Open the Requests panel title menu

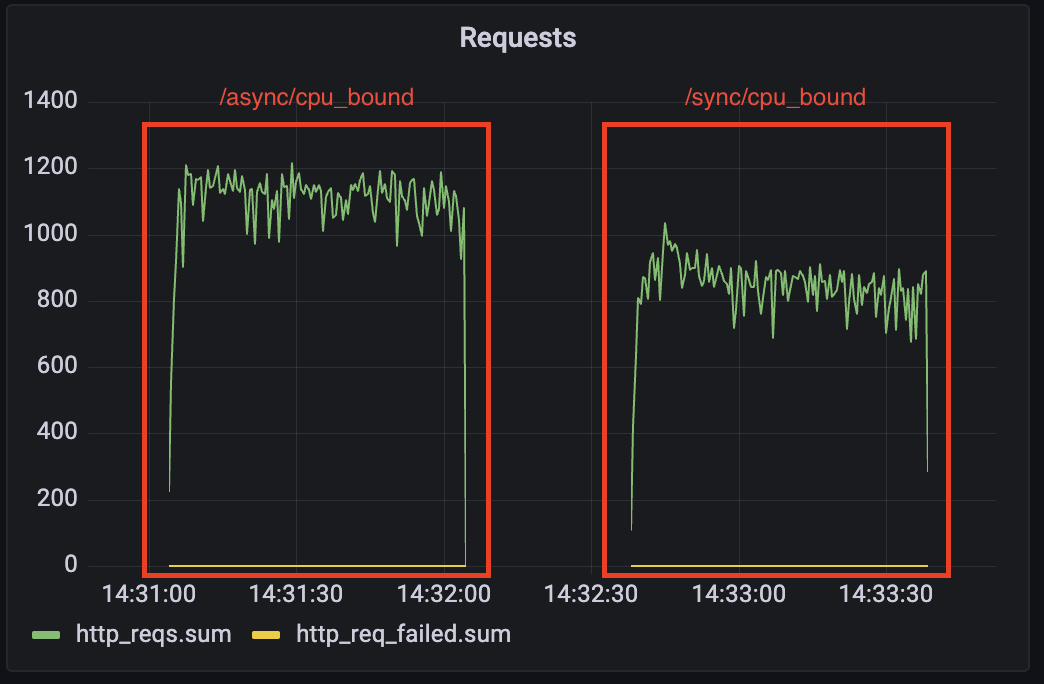coord(517,38)
